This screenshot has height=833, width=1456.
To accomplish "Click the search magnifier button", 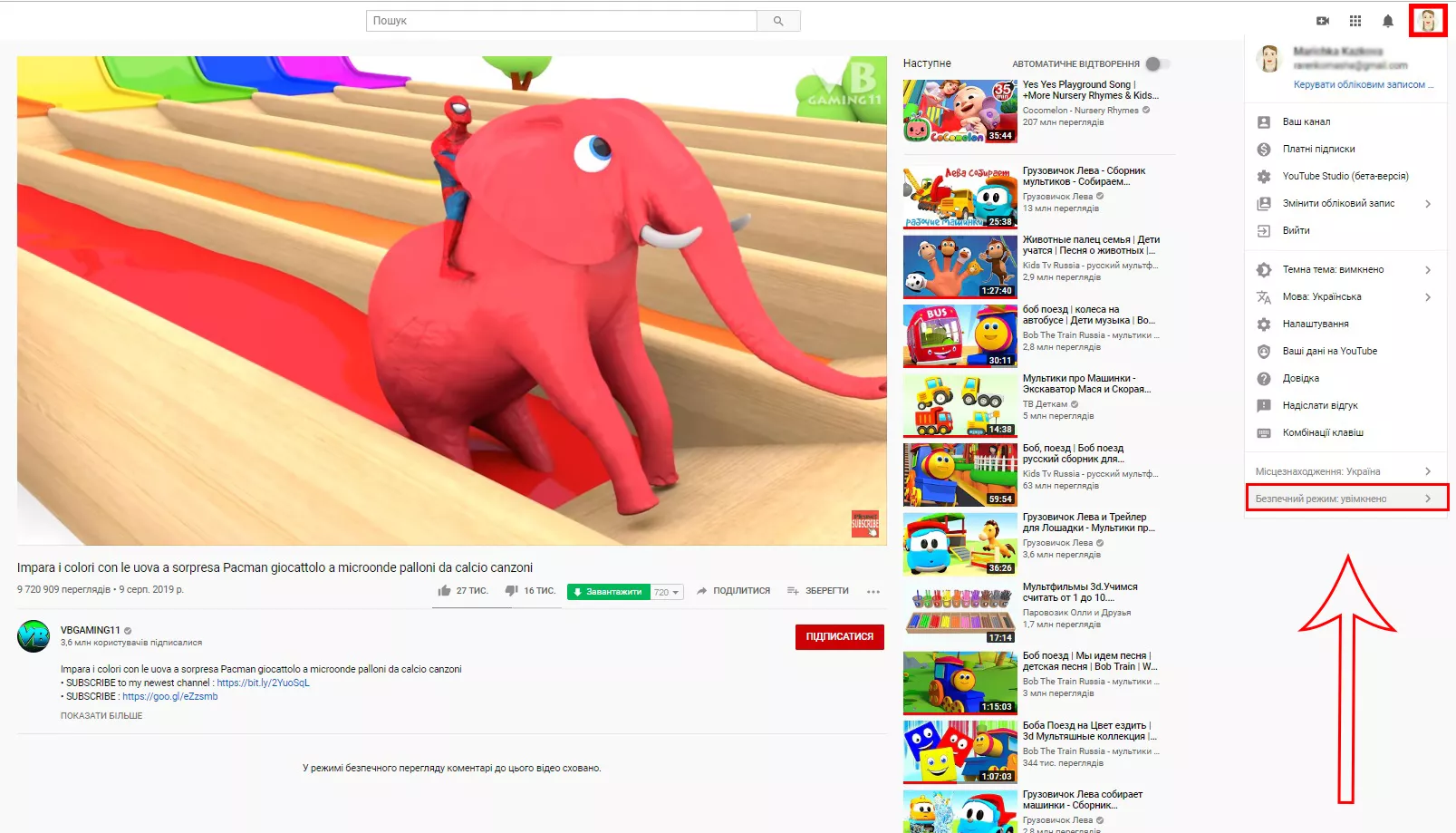I will point(778,21).
